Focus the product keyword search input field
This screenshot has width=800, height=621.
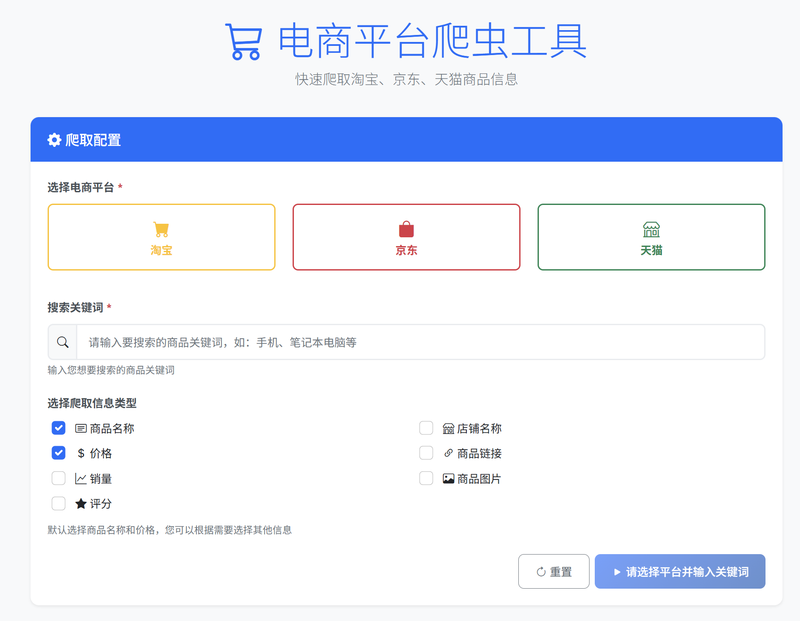420,342
